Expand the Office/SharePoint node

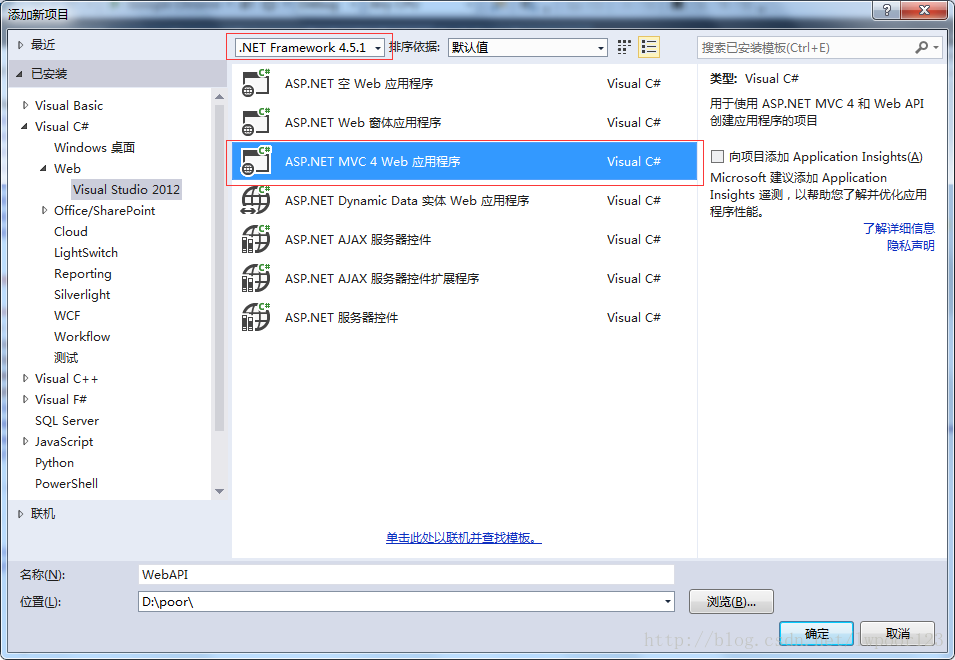pyautogui.click(x=44, y=211)
